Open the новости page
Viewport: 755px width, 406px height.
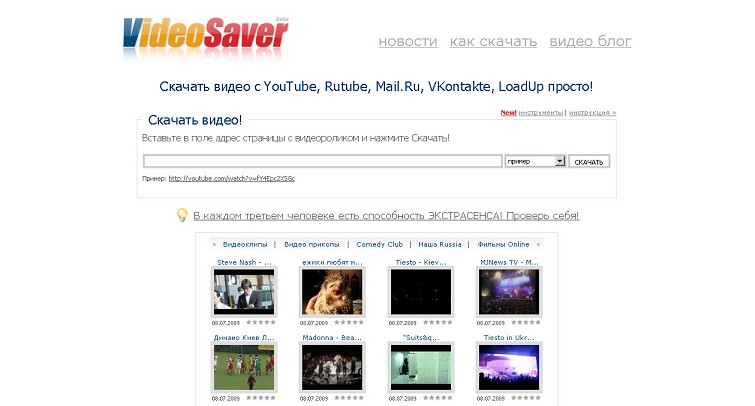(408, 42)
